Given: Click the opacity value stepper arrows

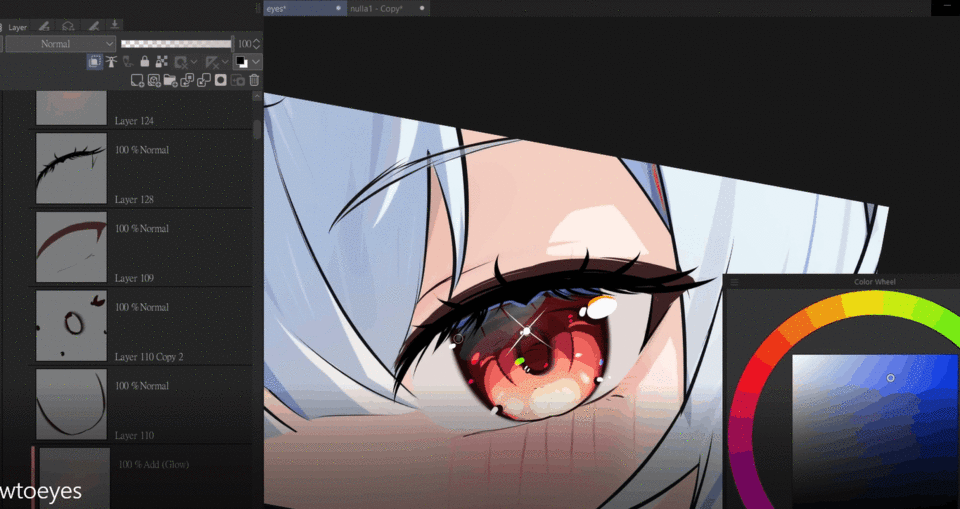Looking at the screenshot, I should (257, 44).
